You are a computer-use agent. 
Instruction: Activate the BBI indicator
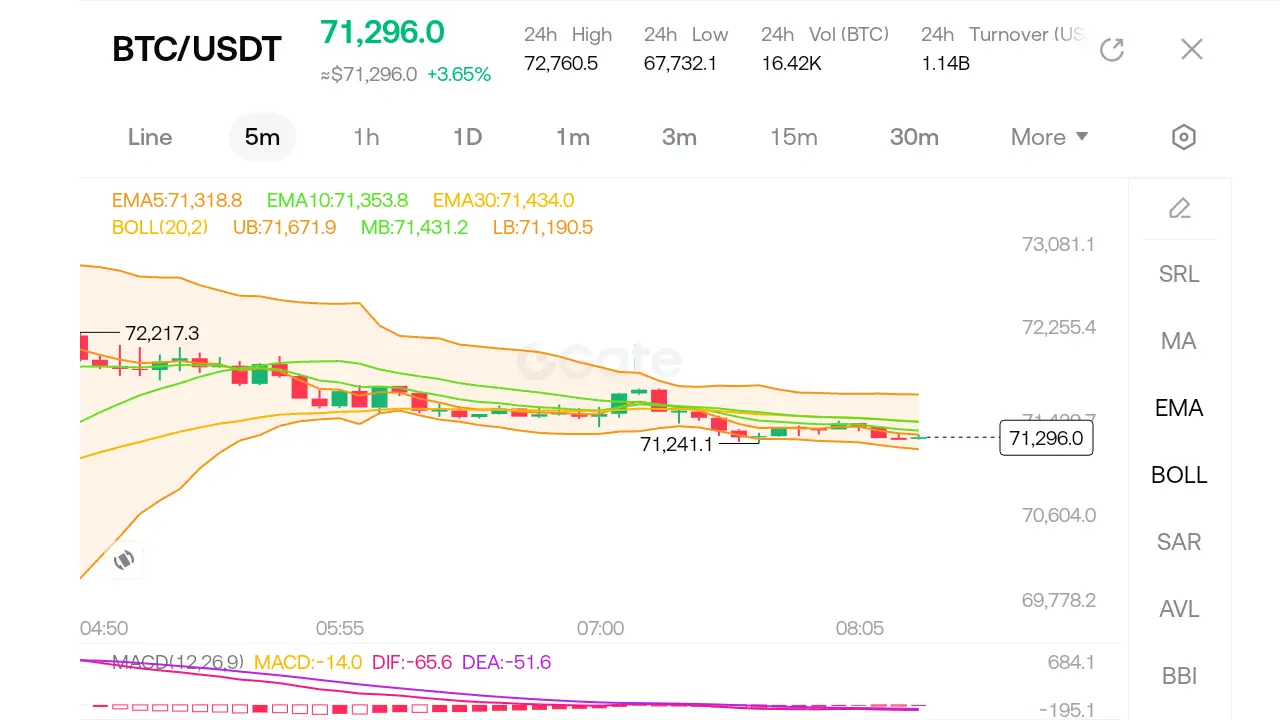[x=1179, y=676]
